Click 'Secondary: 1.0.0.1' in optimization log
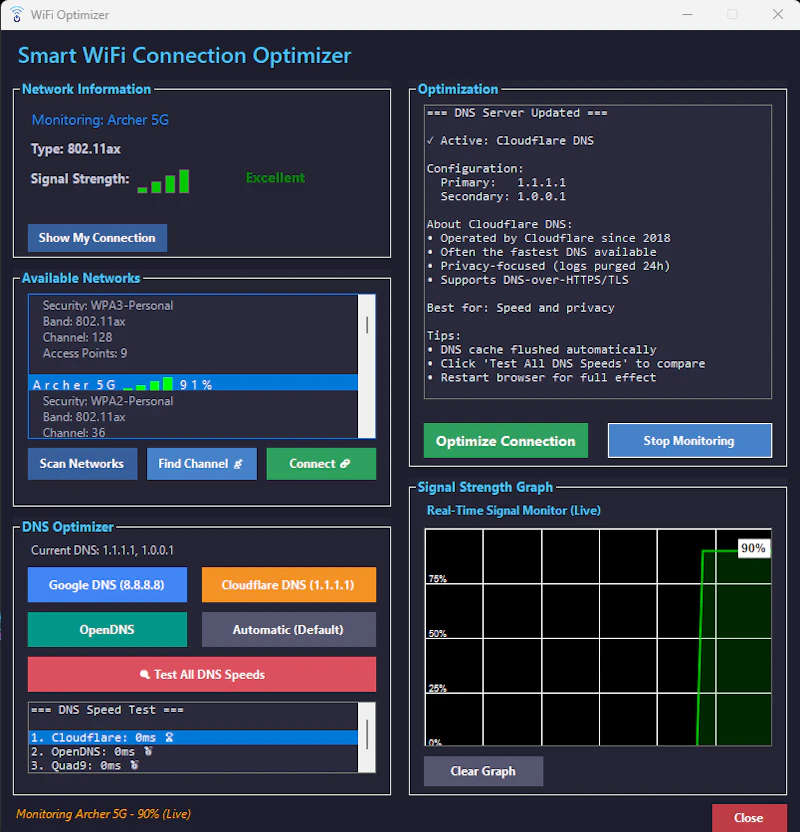Image resolution: width=800 pixels, height=832 pixels. (503, 196)
